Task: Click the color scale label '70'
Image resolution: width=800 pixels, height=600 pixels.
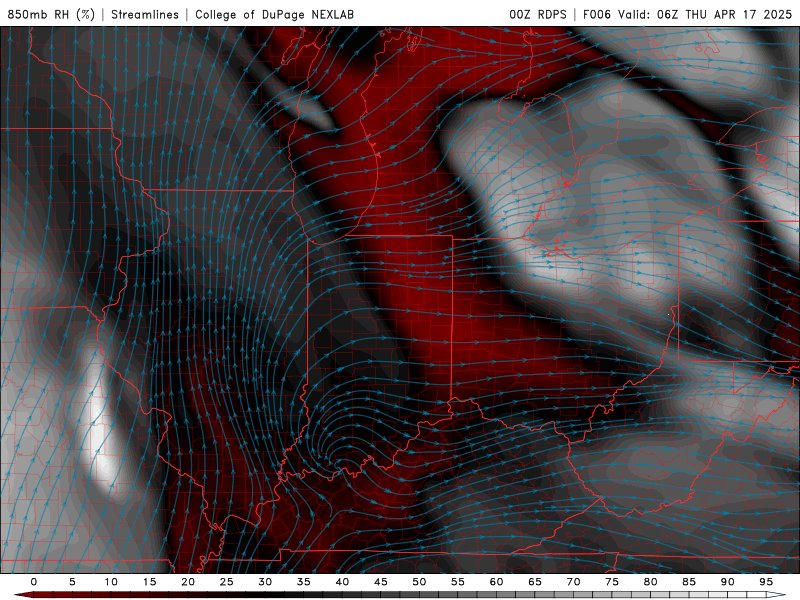Action: point(573,582)
